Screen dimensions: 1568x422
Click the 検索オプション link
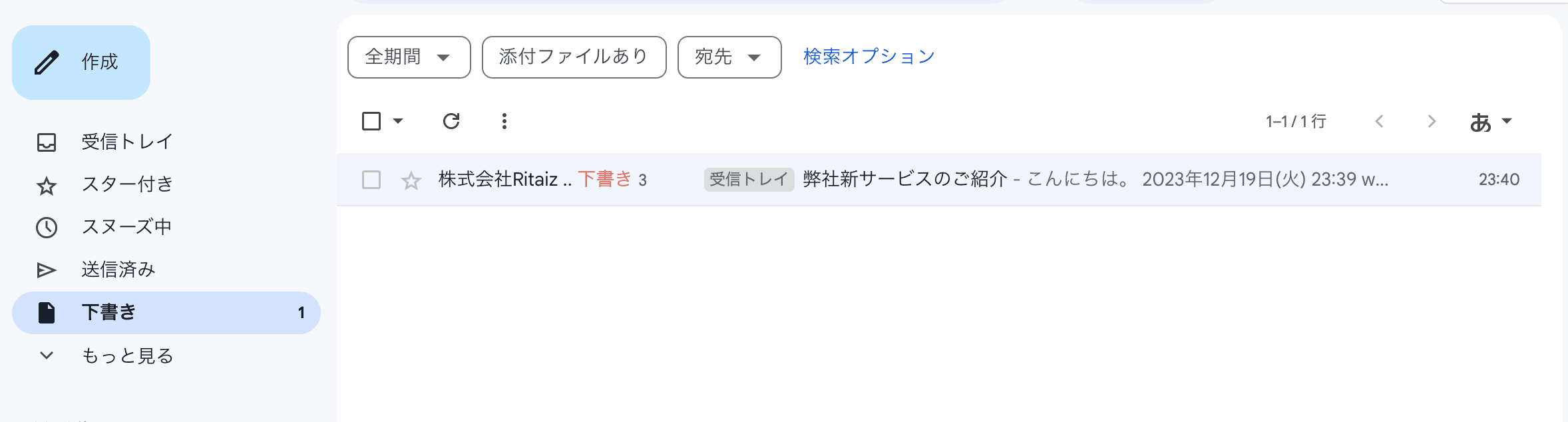869,57
